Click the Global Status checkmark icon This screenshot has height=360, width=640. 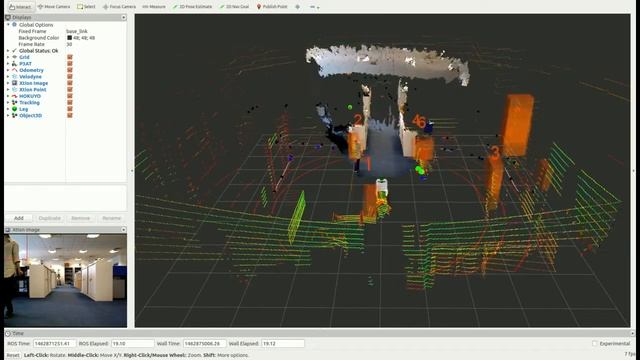click(x=15, y=51)
